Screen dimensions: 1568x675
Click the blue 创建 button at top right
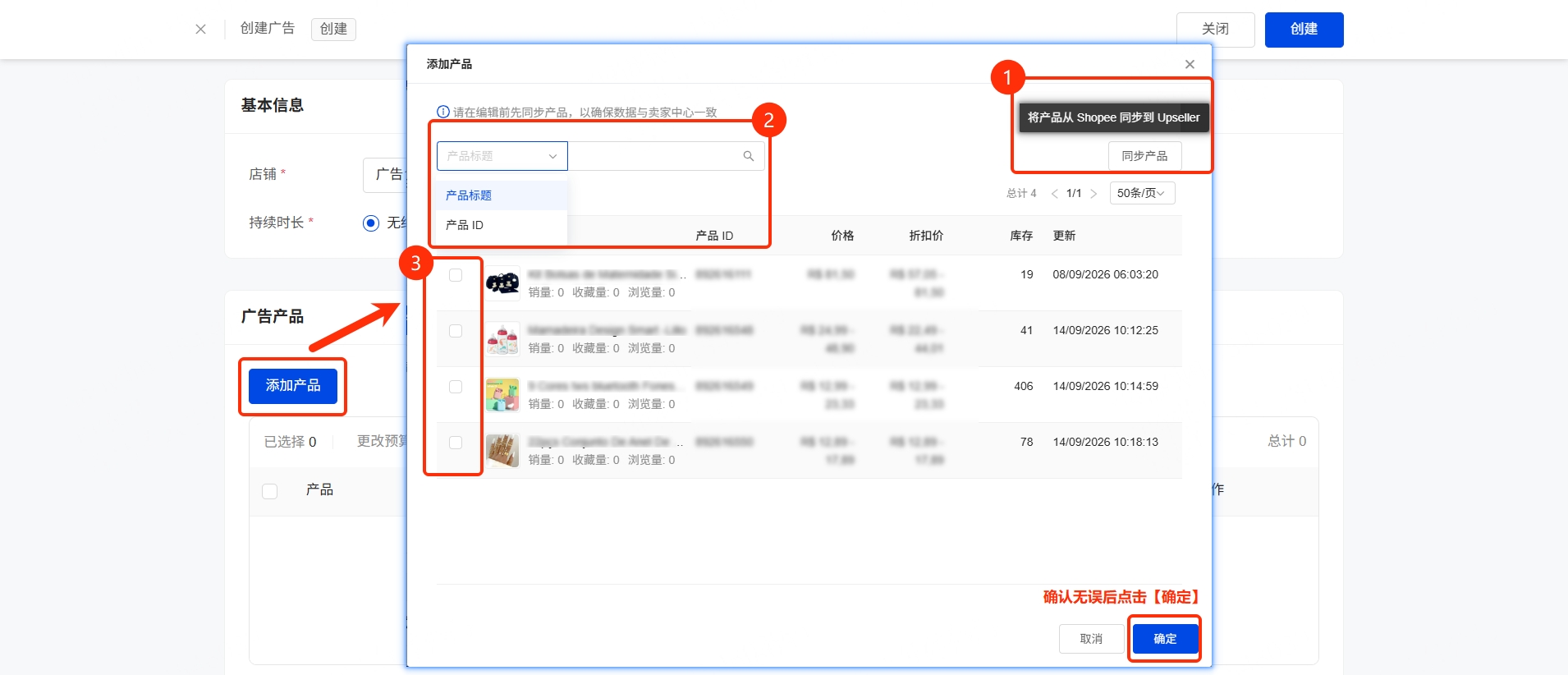pyautogui.click(x=1304, y=30)
